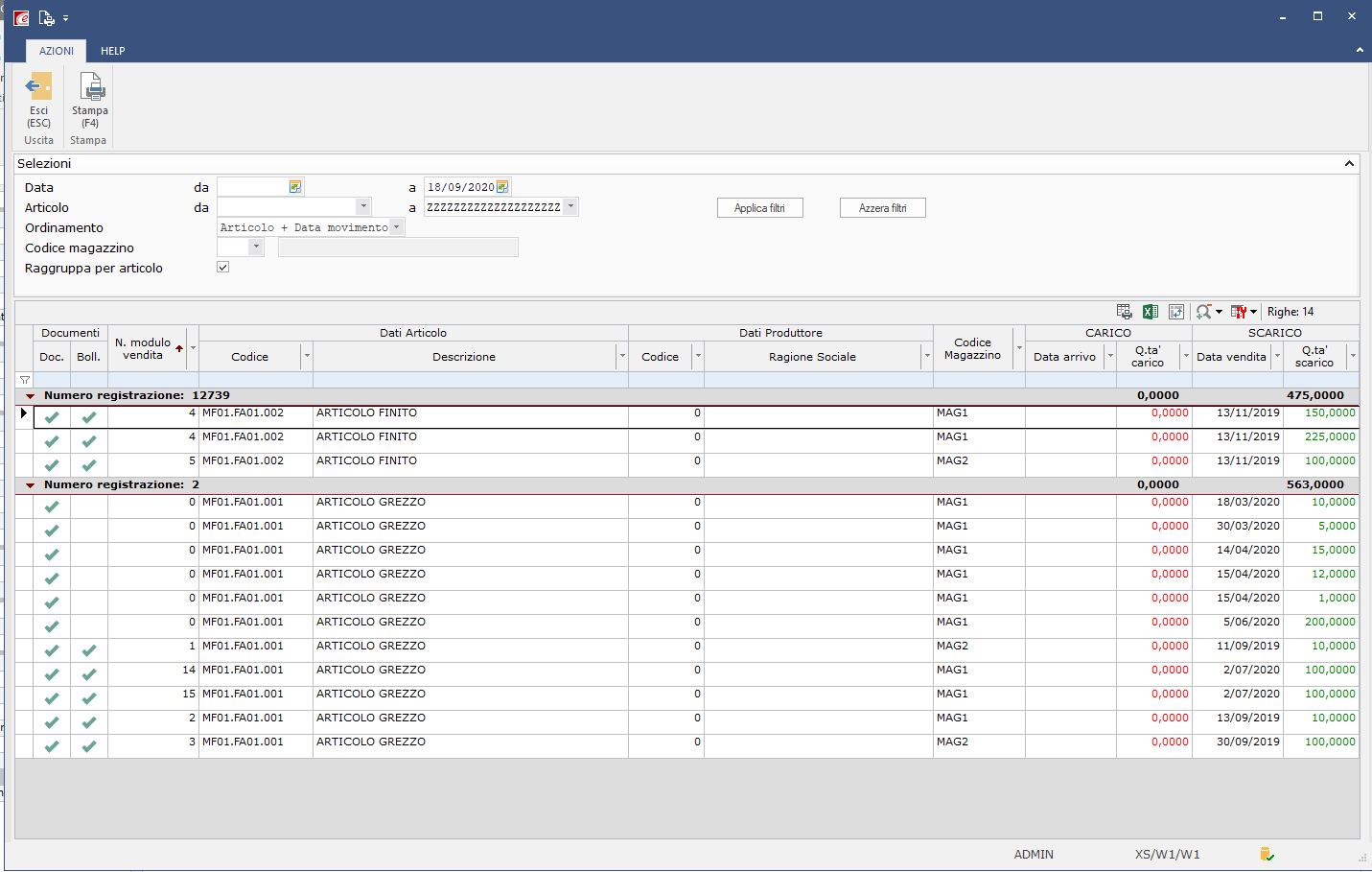
Task: Click the Data a field showing 18/09/2020
Action: pyautogui.click(x=460, y=187)
